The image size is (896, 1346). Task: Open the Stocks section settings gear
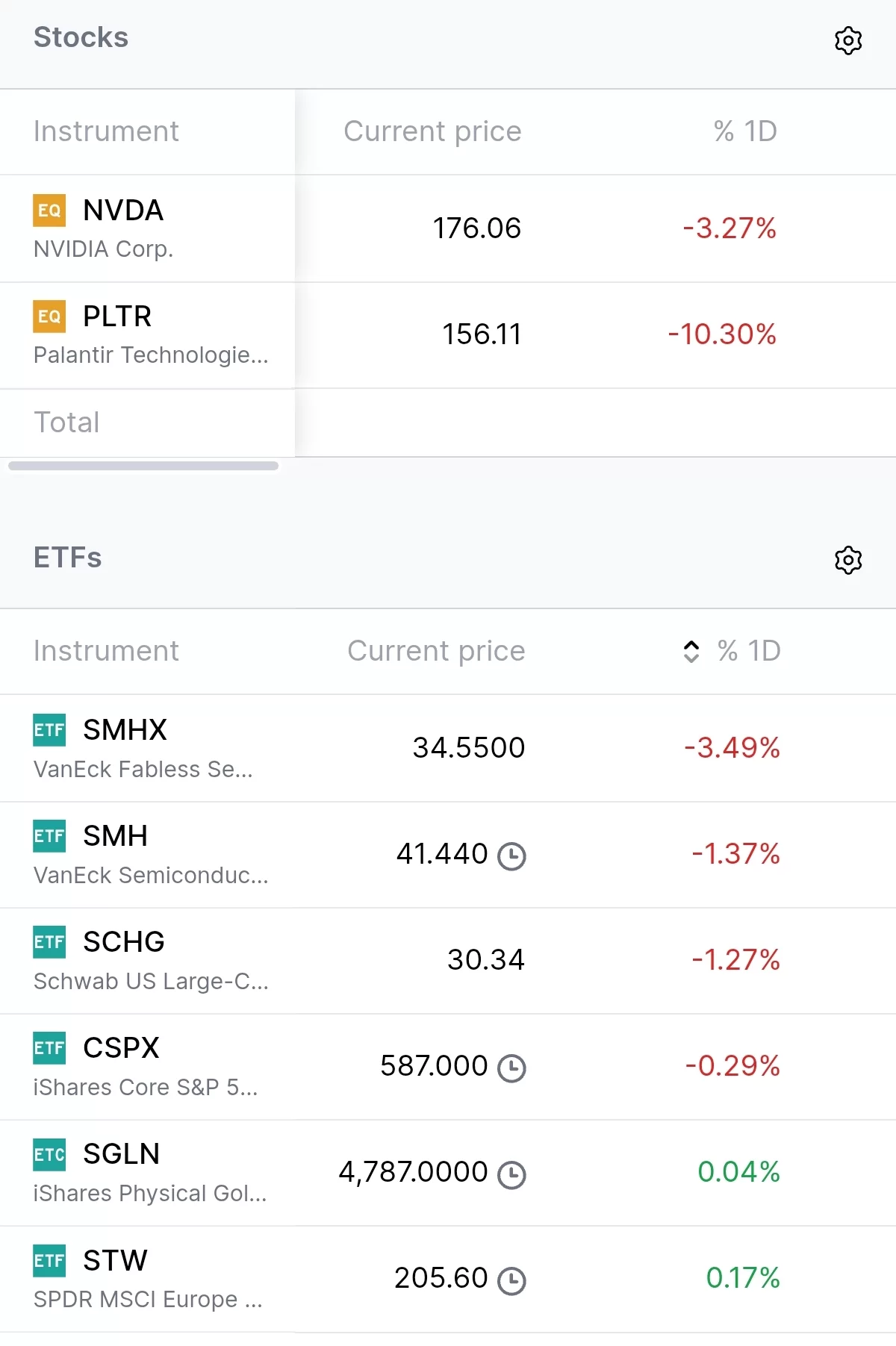click(x=848, y=40)
